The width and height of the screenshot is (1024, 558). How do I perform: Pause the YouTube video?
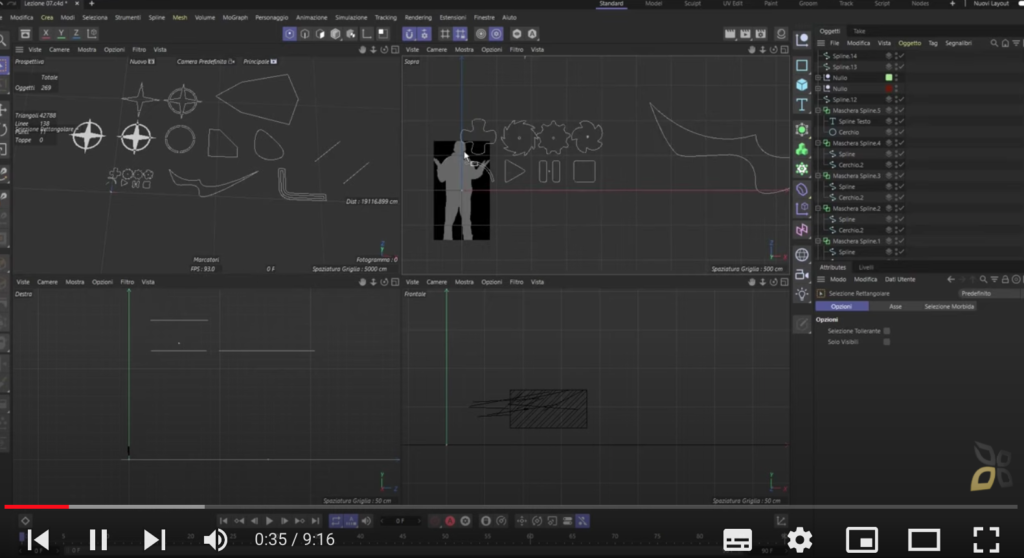pyautogui.click(x=99, y=540)
